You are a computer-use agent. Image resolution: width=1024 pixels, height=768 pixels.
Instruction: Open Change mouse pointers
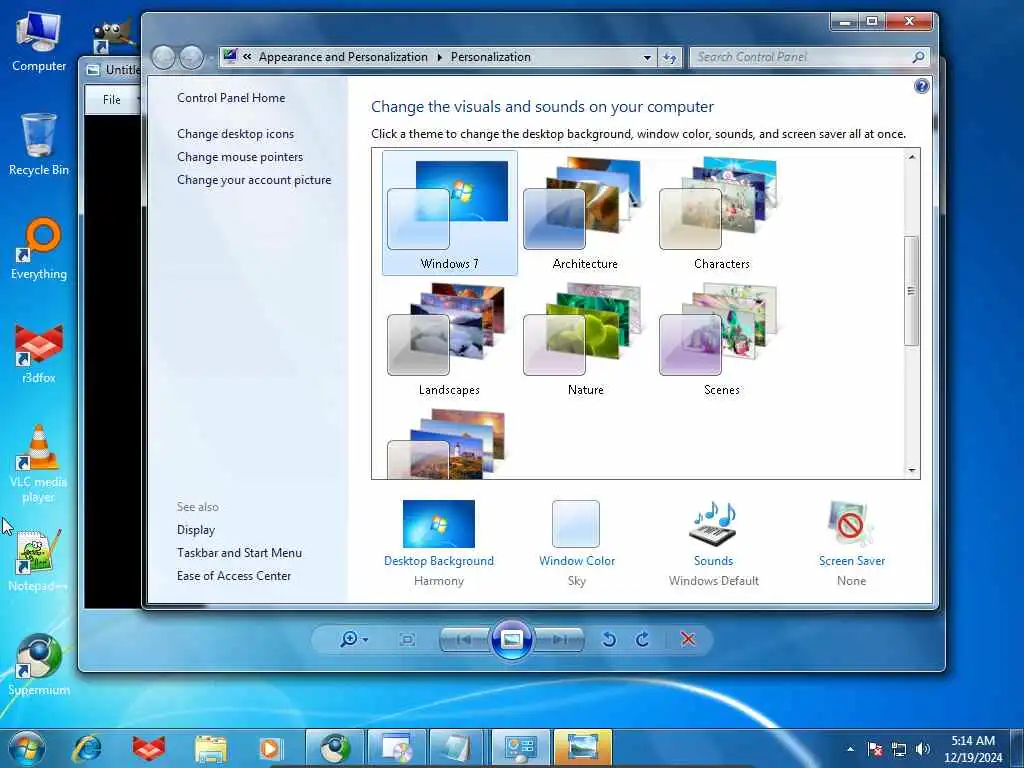240,157
